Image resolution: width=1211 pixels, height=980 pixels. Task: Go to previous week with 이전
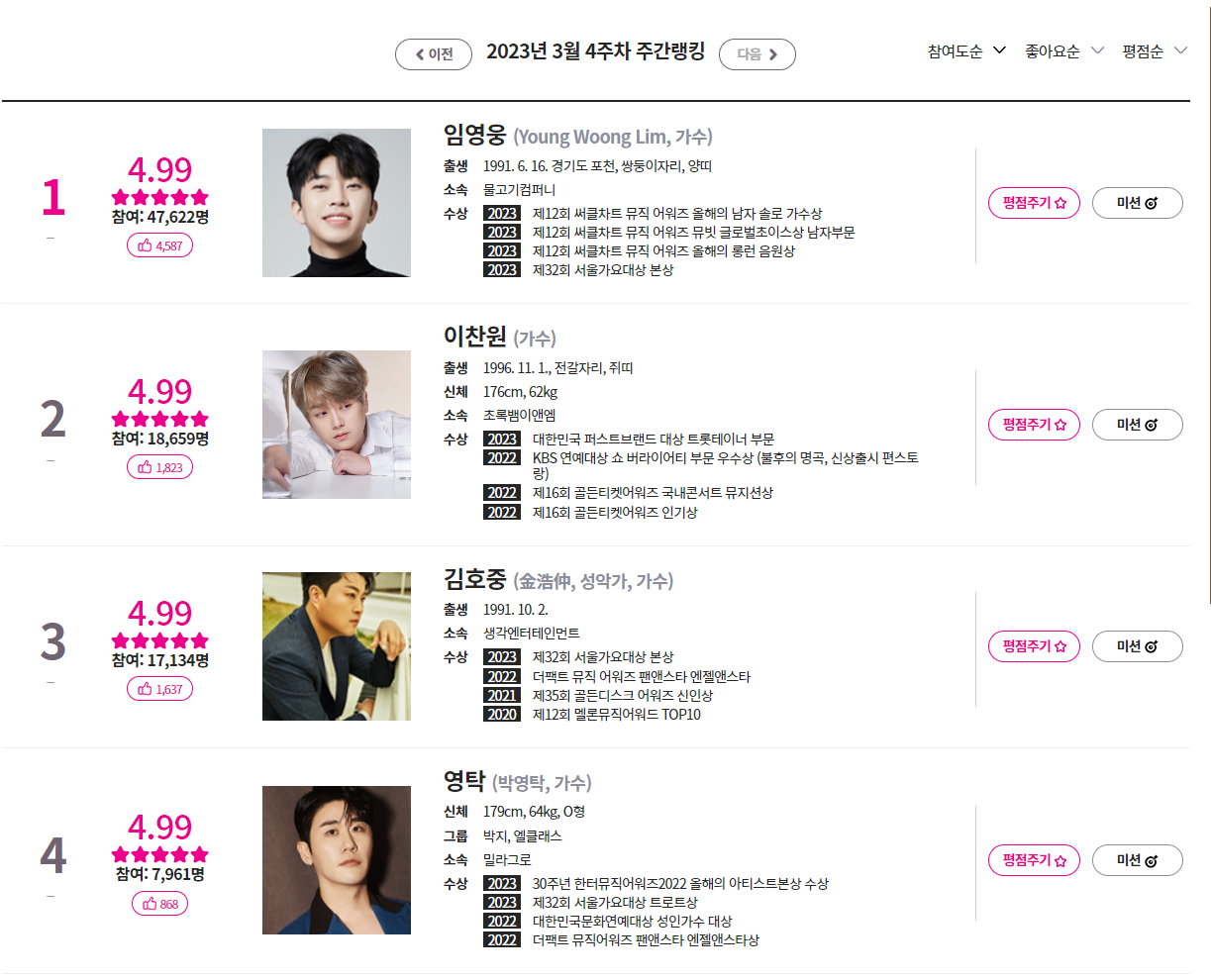pos(434,54)
